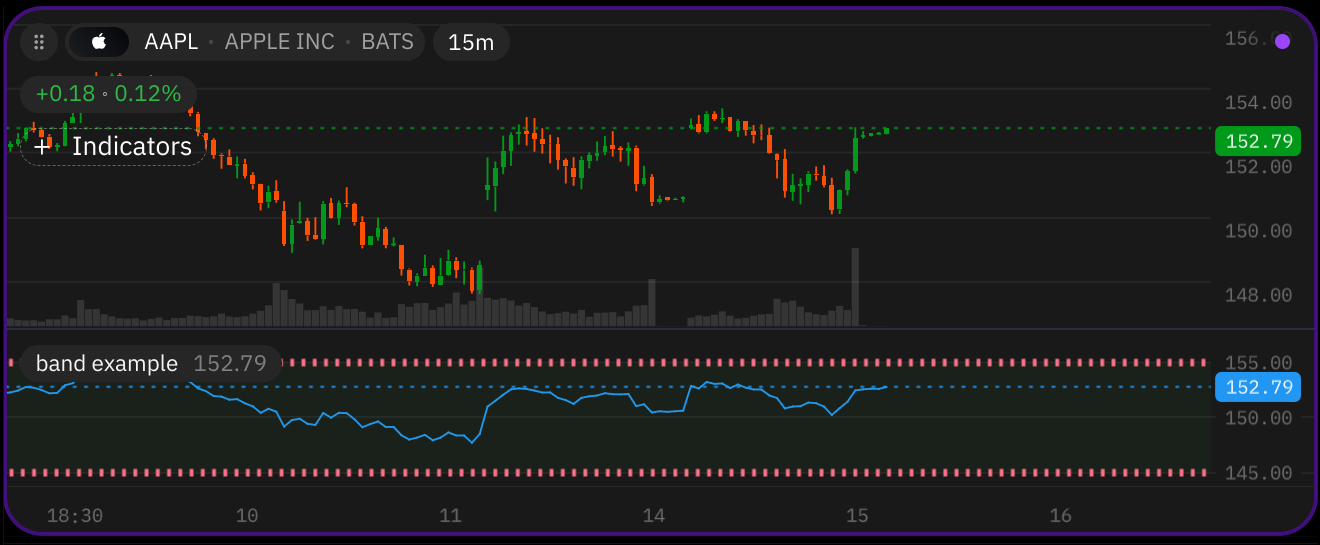Click the 152.00 price axis label
This screenshot has height=545, width=1320.
pyautogui.click(x=1258, y=167)
